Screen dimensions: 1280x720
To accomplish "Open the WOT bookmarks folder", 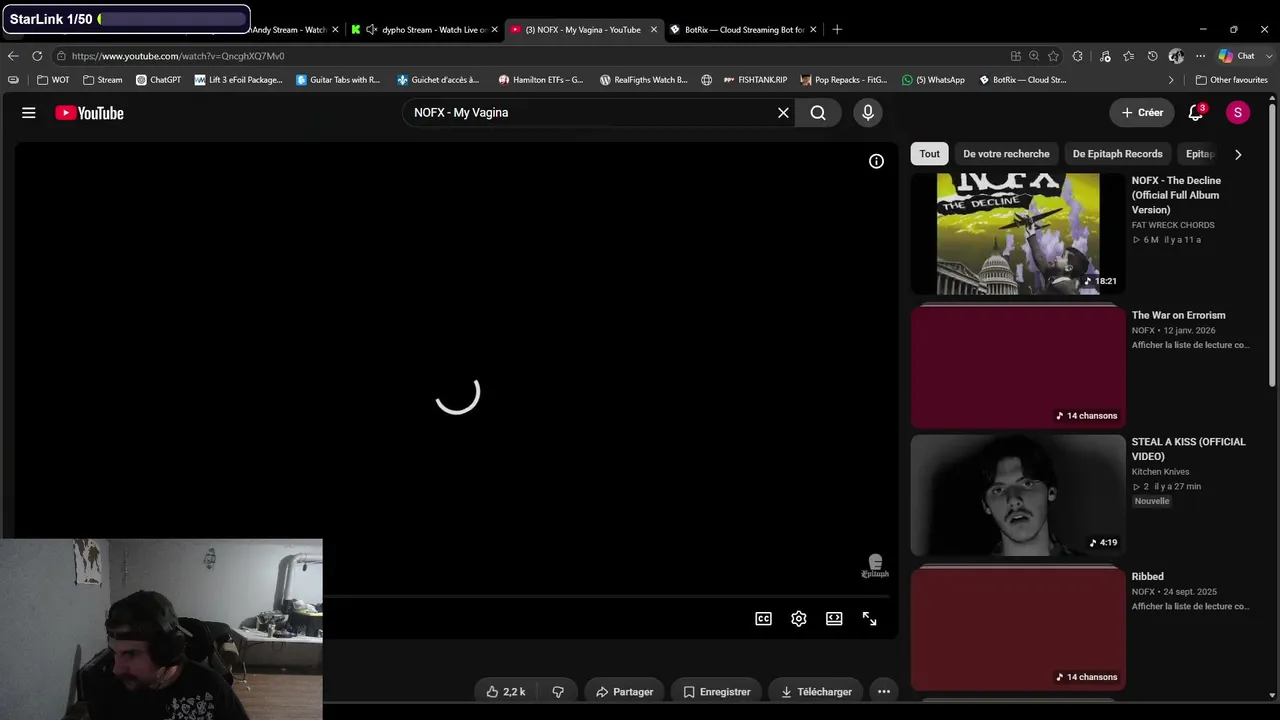I will point(53,80).
